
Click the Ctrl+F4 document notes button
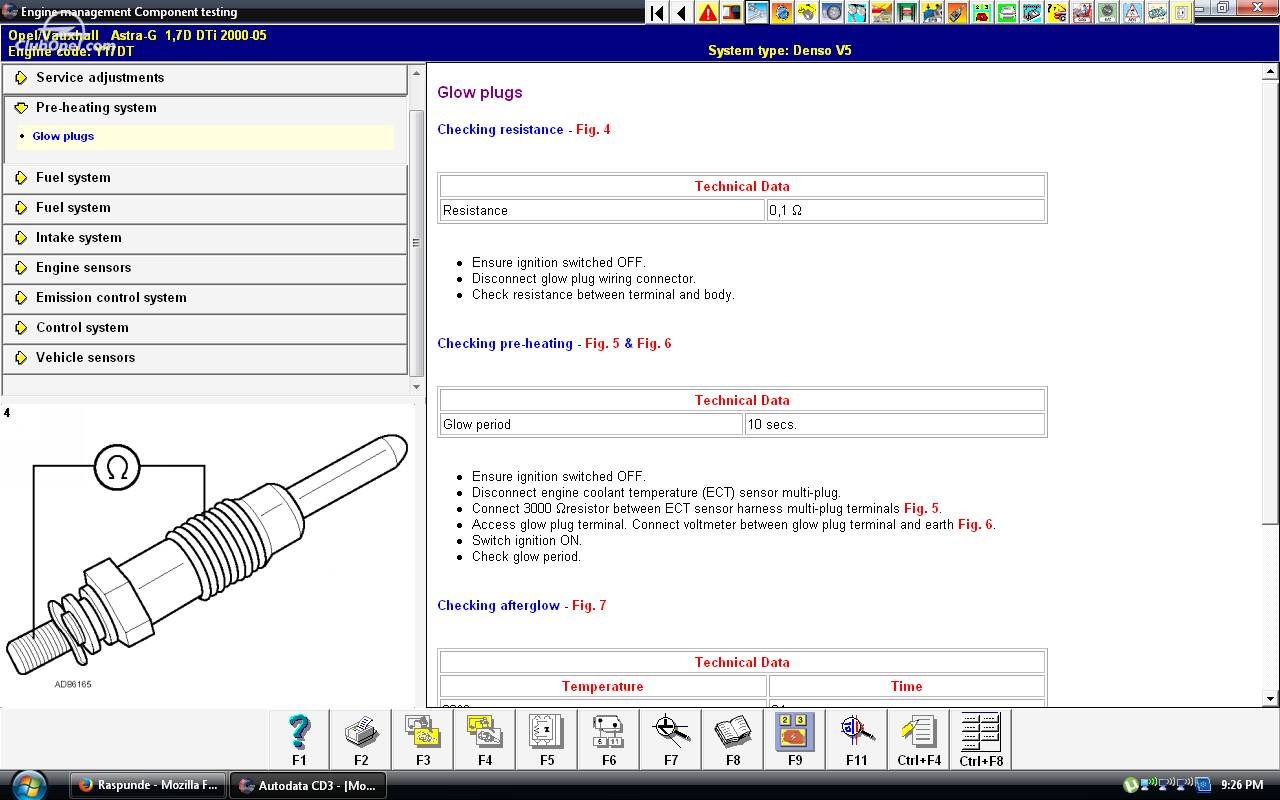919,740
